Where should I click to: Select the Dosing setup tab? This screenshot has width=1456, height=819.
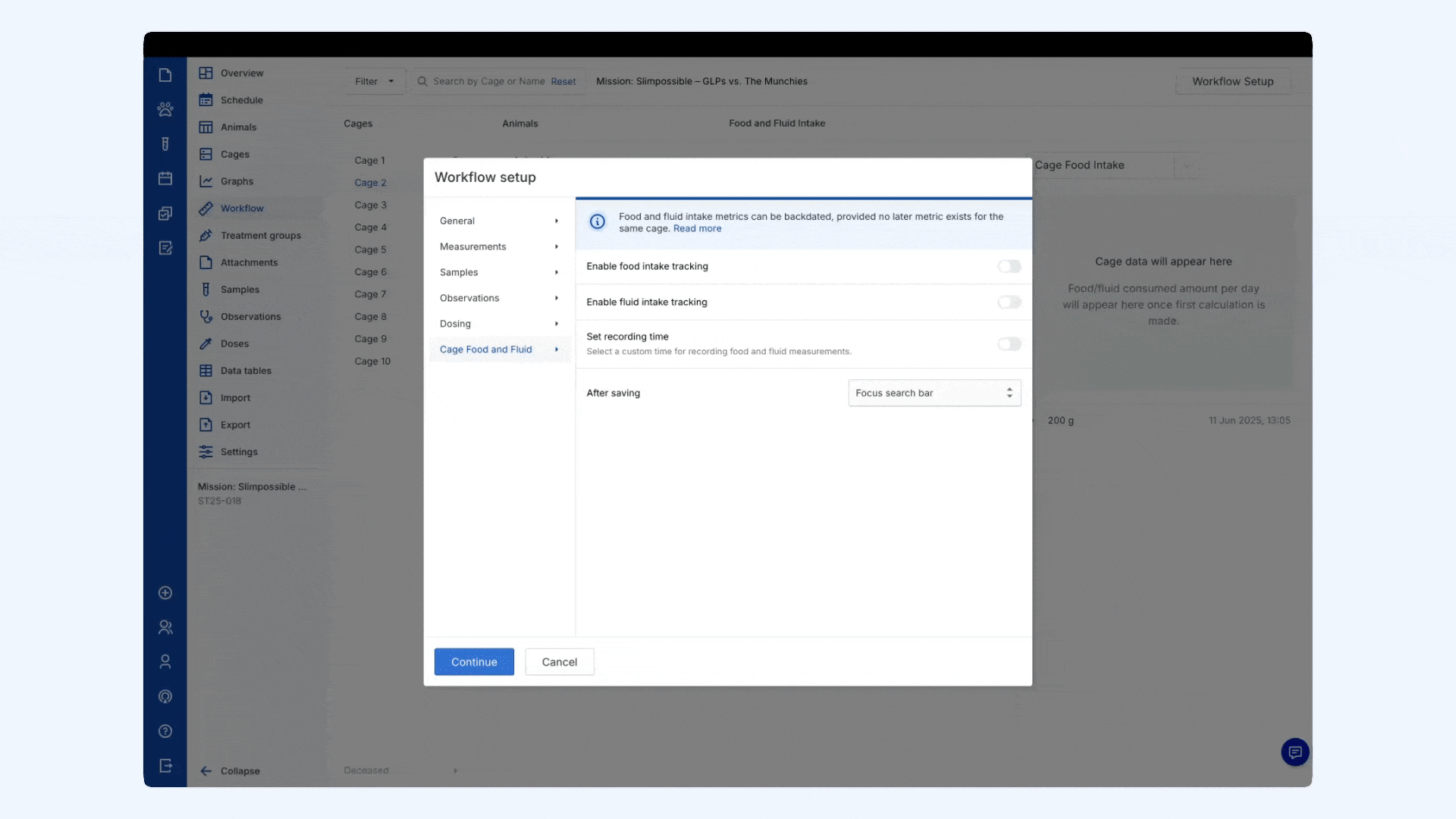(455, 324)
